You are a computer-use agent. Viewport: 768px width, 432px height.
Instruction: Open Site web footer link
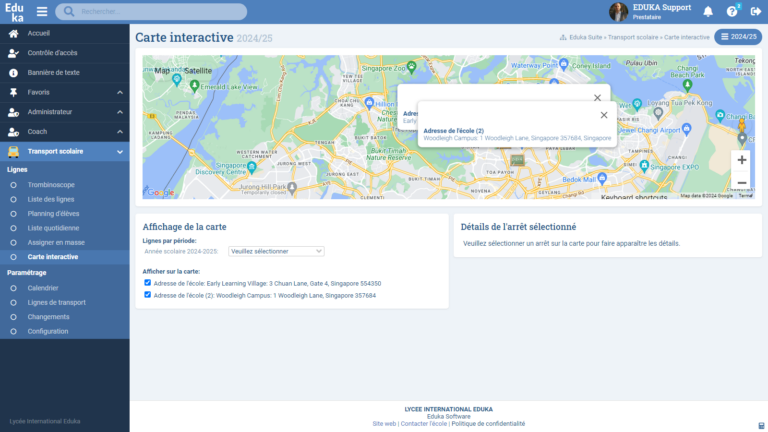click(384, 424)
